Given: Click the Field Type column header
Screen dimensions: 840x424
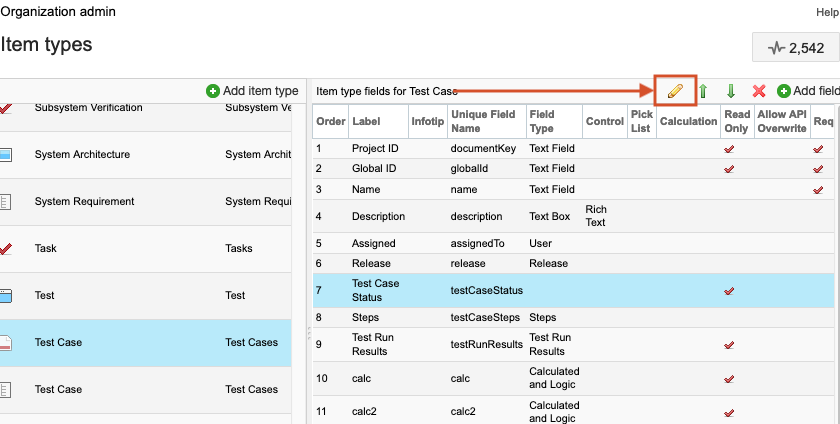Looking at the screenshot, I should click(x=554, y=122).
